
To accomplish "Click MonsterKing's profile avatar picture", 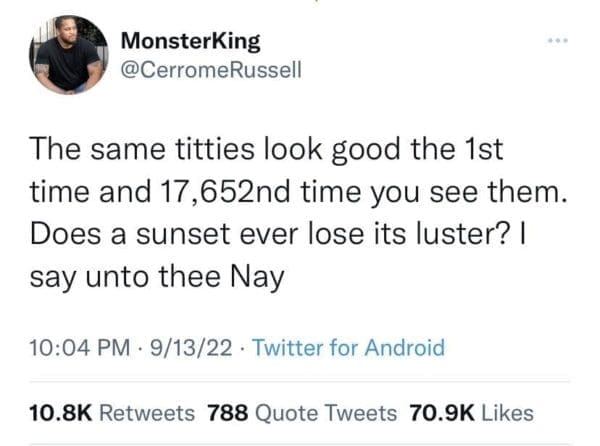I will [x=65, y=54].
